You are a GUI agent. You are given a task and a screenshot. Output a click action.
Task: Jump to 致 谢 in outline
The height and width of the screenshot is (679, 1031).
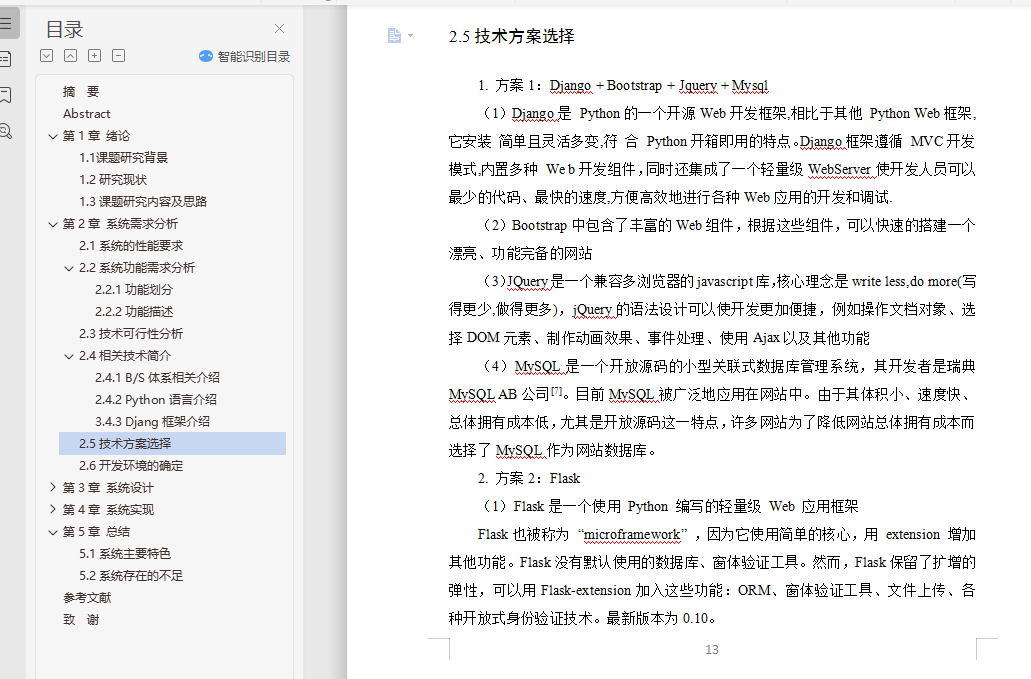pyautogui.click(x=81, y=620)
